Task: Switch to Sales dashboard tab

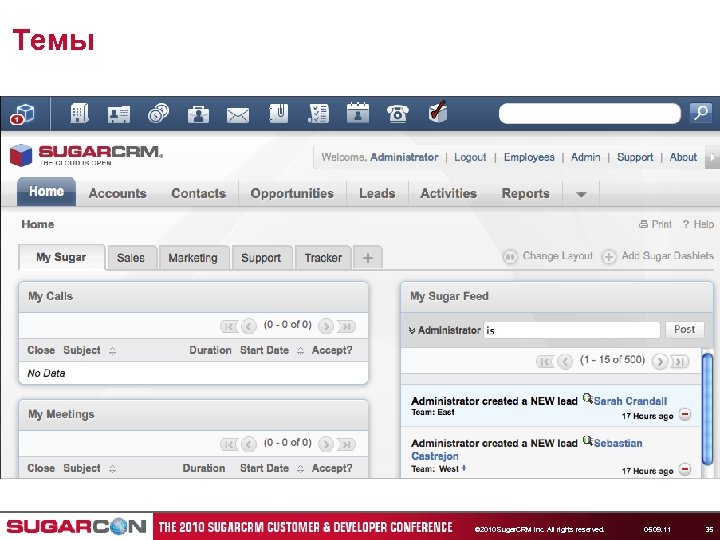Action: (x=131, y=258)
